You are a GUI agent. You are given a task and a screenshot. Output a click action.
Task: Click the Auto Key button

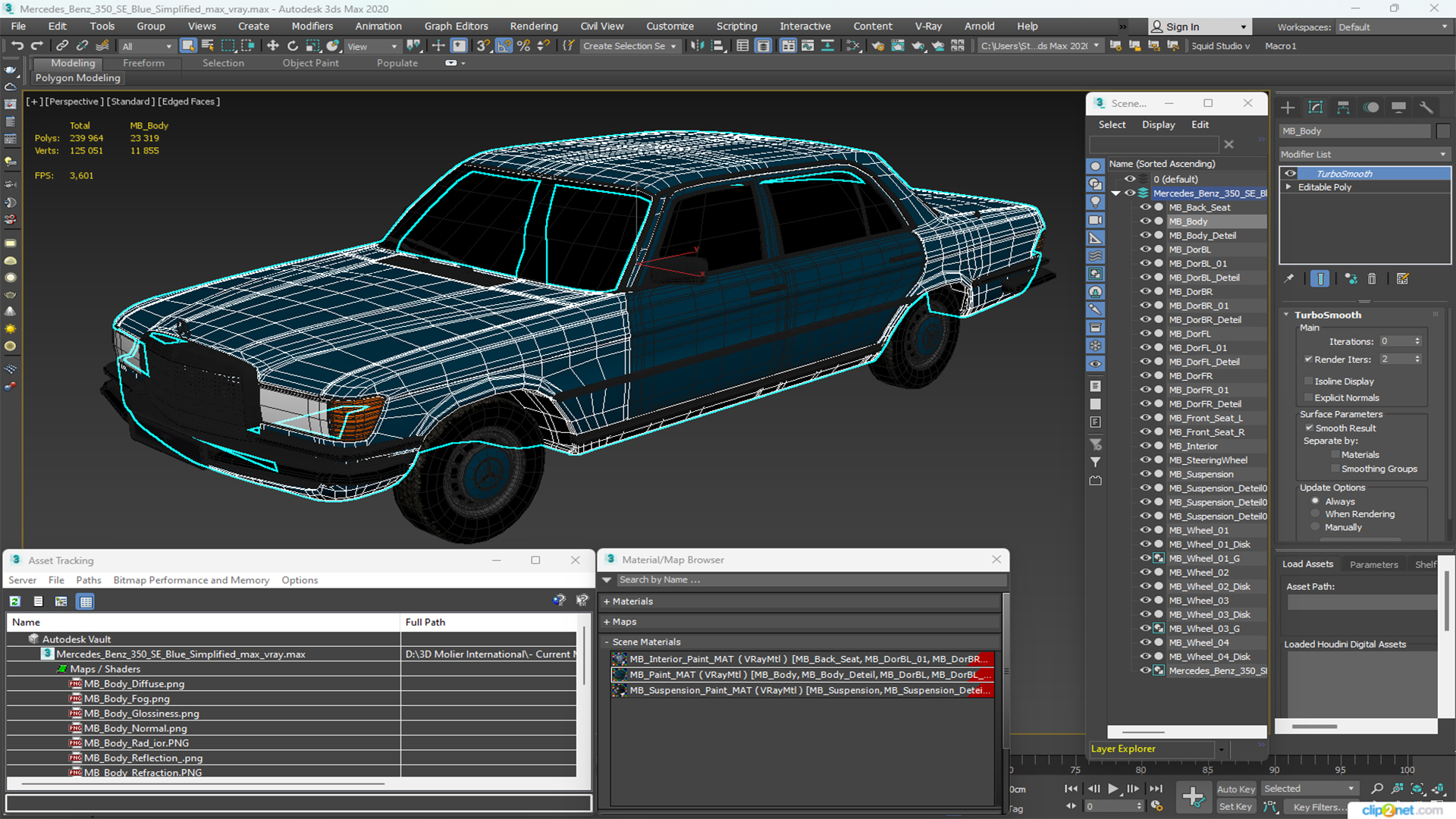tap(1236, 789)
